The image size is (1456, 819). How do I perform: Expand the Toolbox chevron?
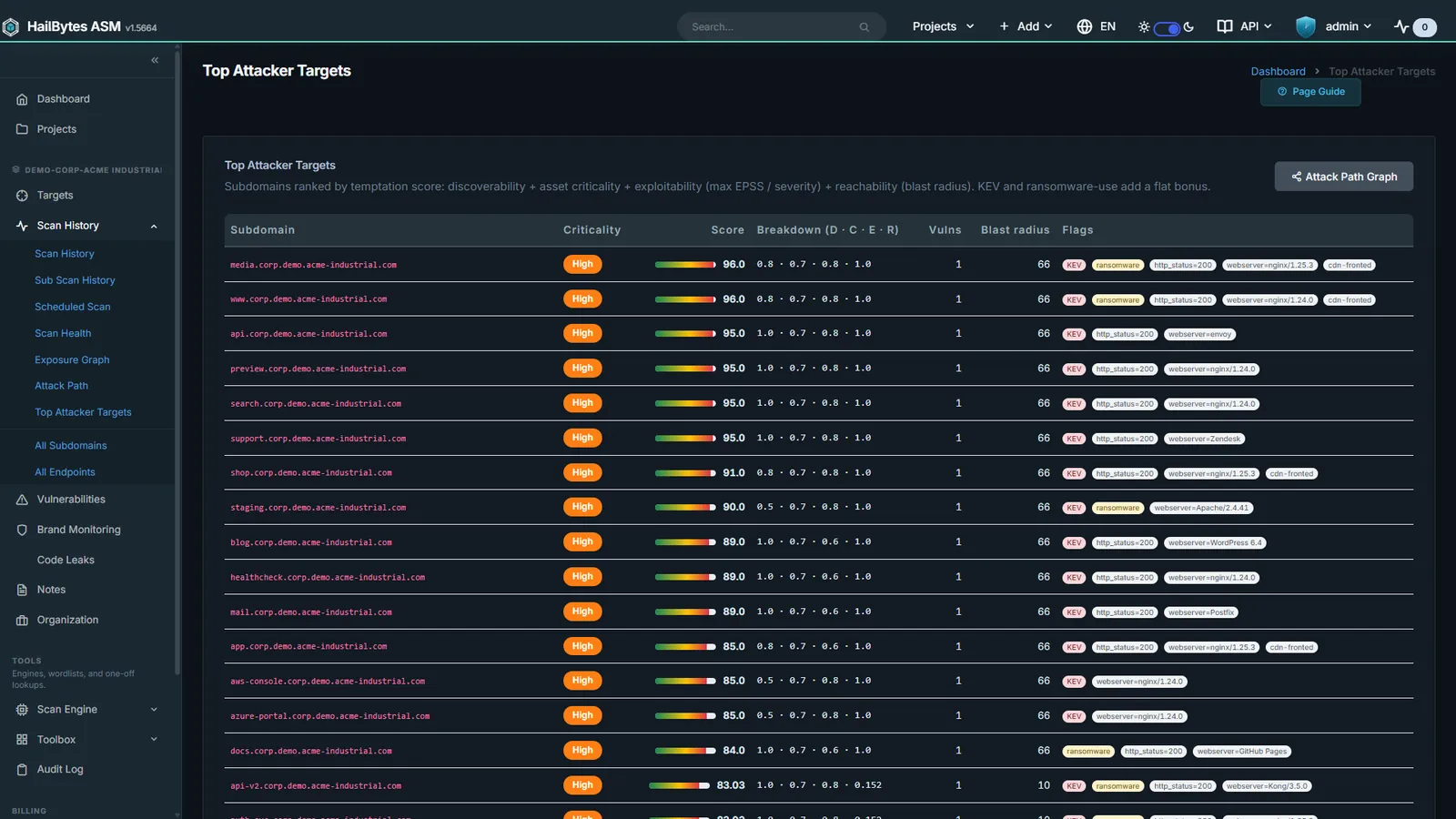154,740
